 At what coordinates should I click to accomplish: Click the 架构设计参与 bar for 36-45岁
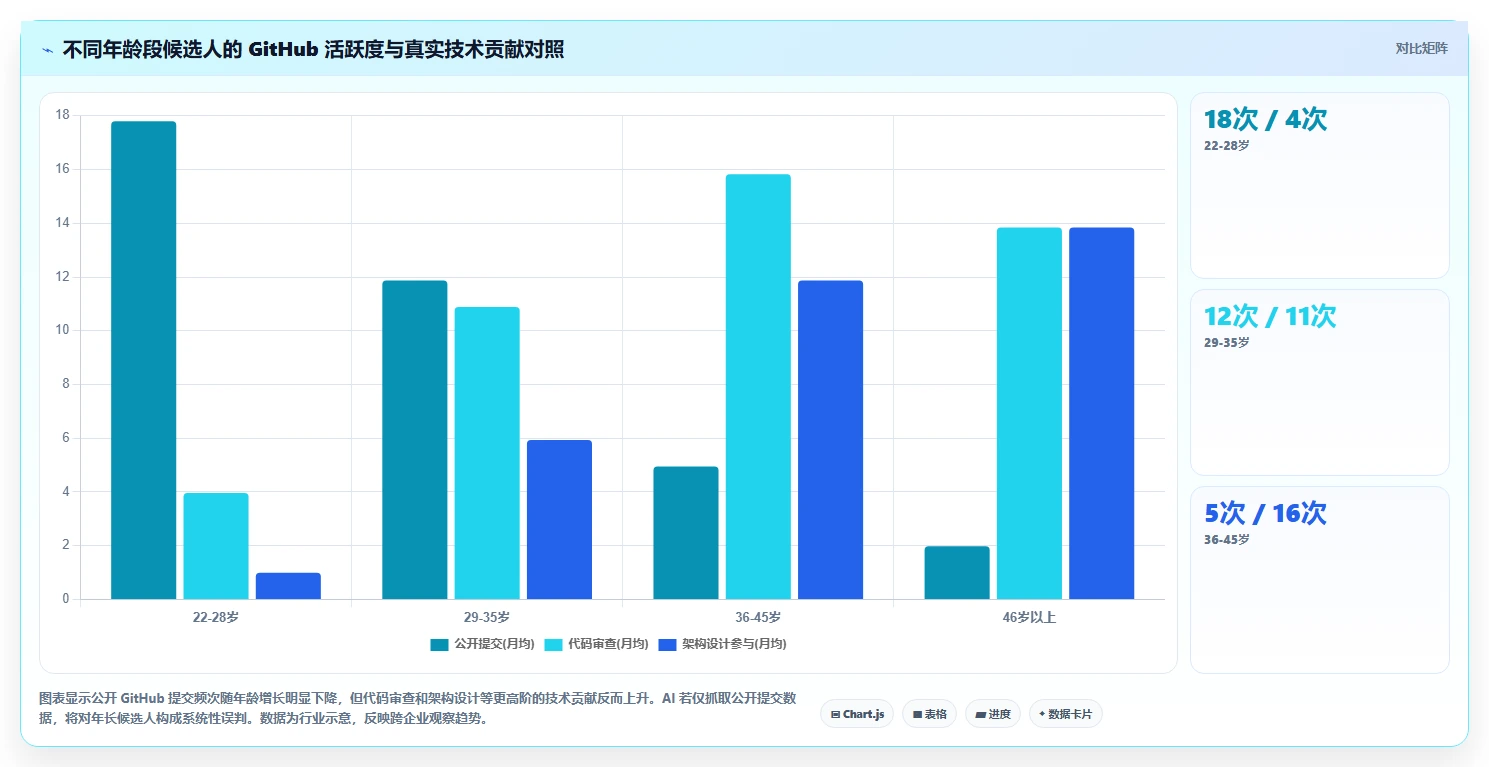830,440
